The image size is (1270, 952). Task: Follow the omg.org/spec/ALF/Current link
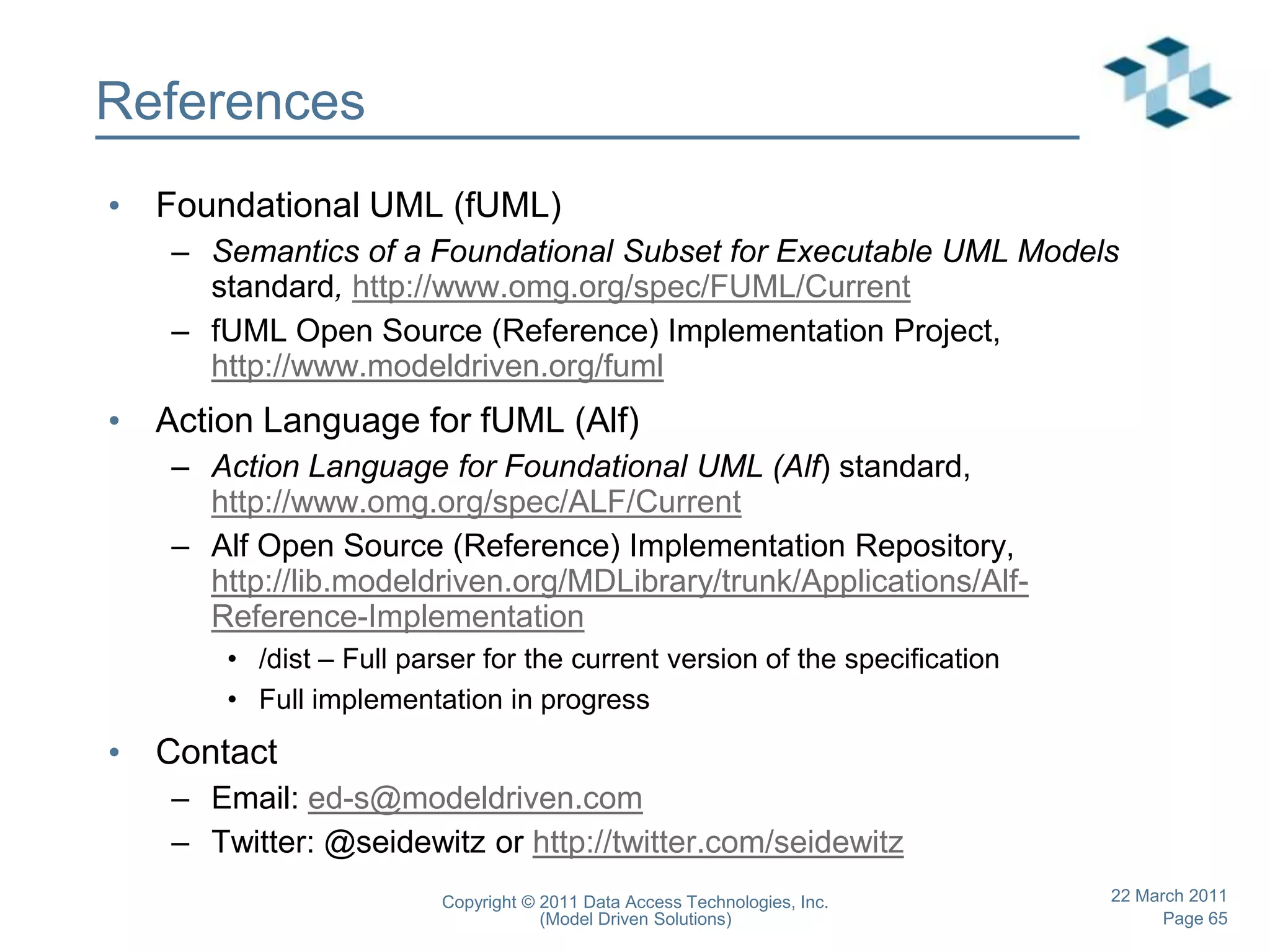[x=476, y=501]
